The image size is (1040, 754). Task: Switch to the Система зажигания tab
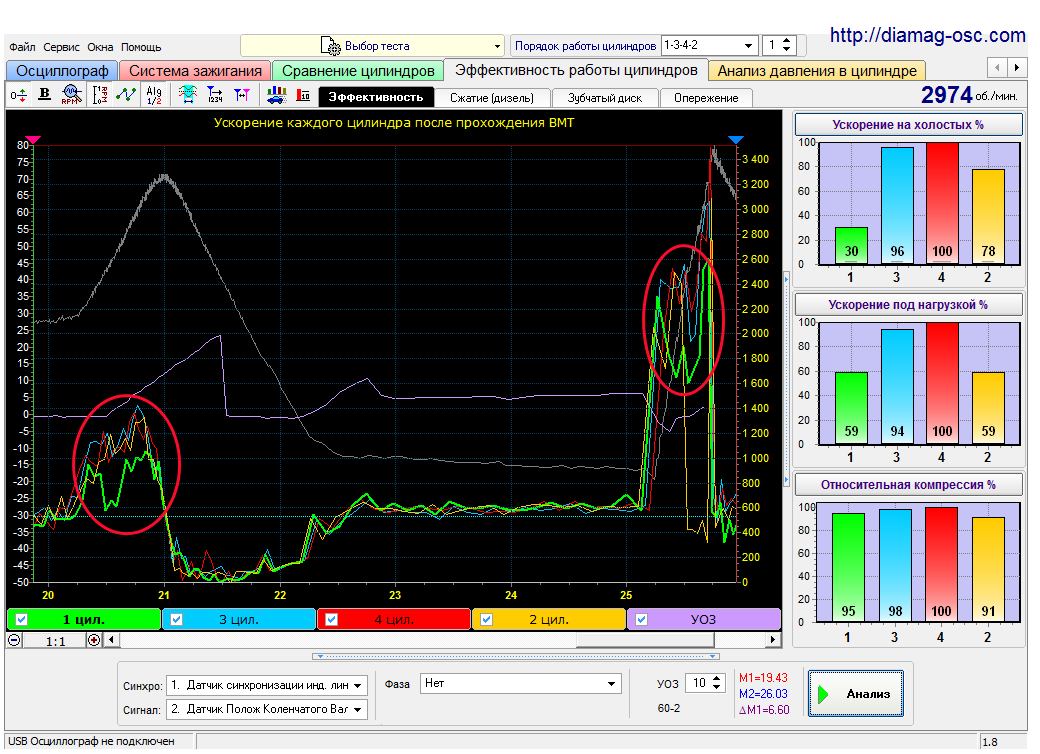(x=195, y=70)
